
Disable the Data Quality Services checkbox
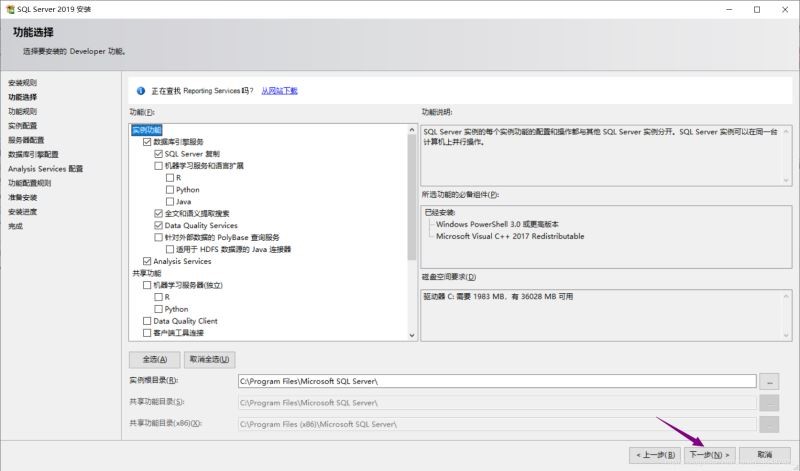coord(158,226)
